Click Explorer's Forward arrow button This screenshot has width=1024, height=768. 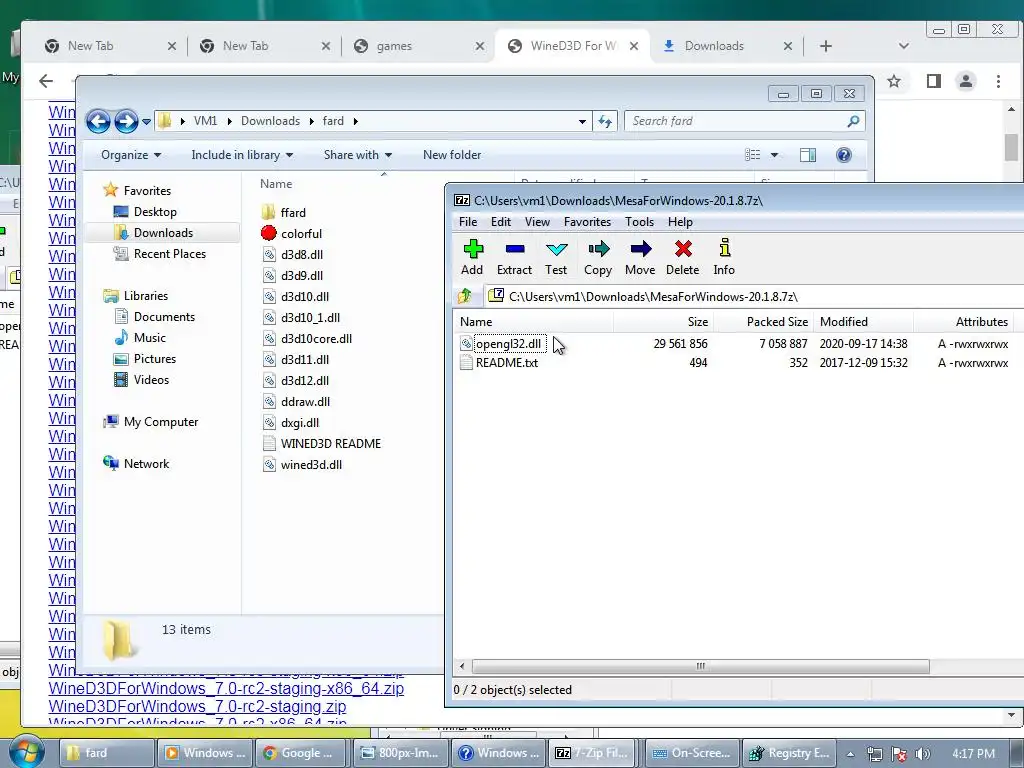126,121
